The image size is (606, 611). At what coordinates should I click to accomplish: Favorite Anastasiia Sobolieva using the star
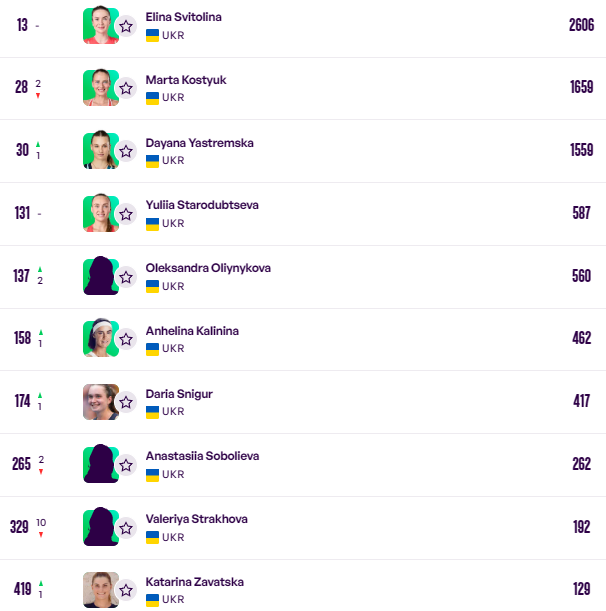pos(126,465)
